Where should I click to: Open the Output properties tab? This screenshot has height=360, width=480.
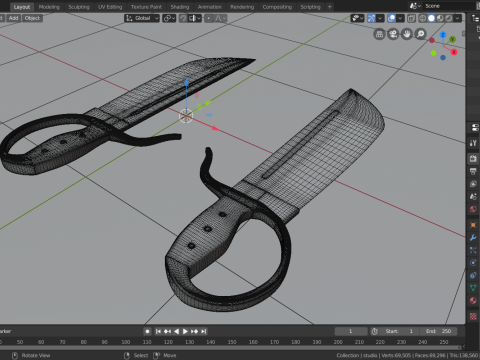[473, 171]
